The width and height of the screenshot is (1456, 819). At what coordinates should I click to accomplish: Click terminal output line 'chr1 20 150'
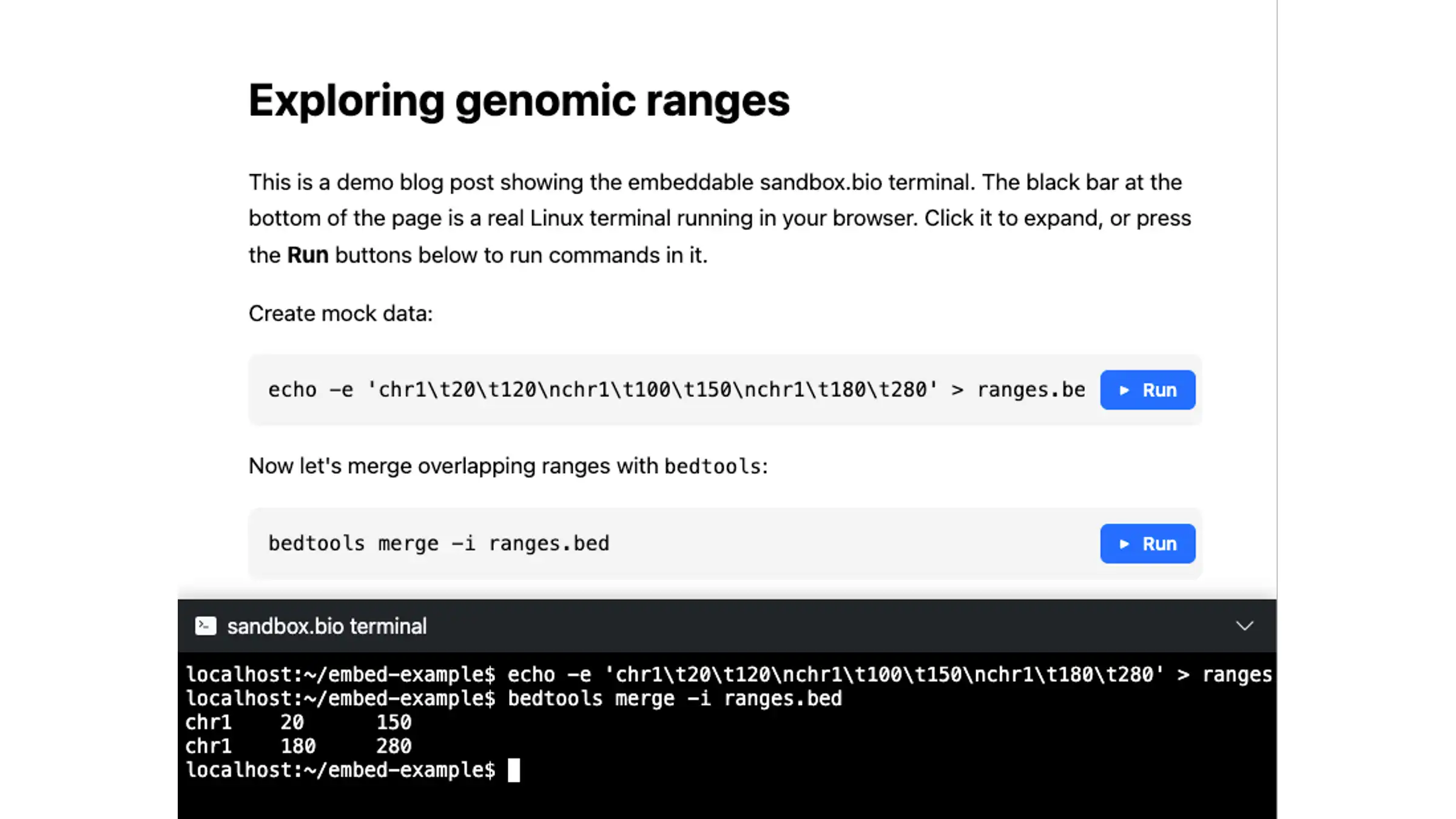pos(298,723)
